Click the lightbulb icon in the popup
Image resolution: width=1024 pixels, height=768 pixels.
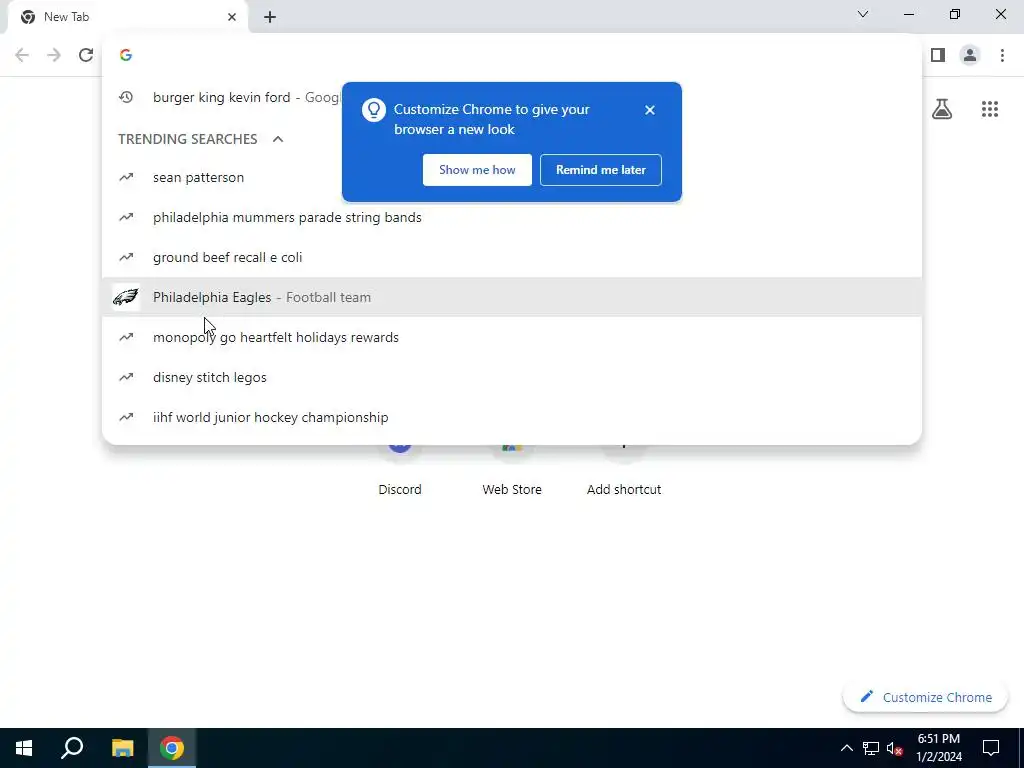[374, 110]
